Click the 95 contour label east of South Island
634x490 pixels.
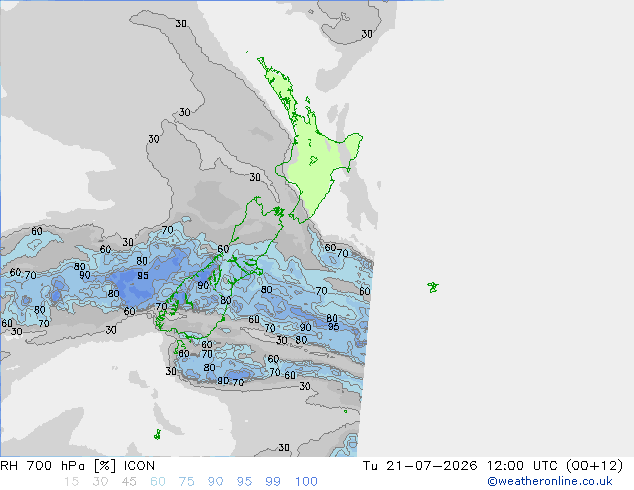(x=334, y=326)
